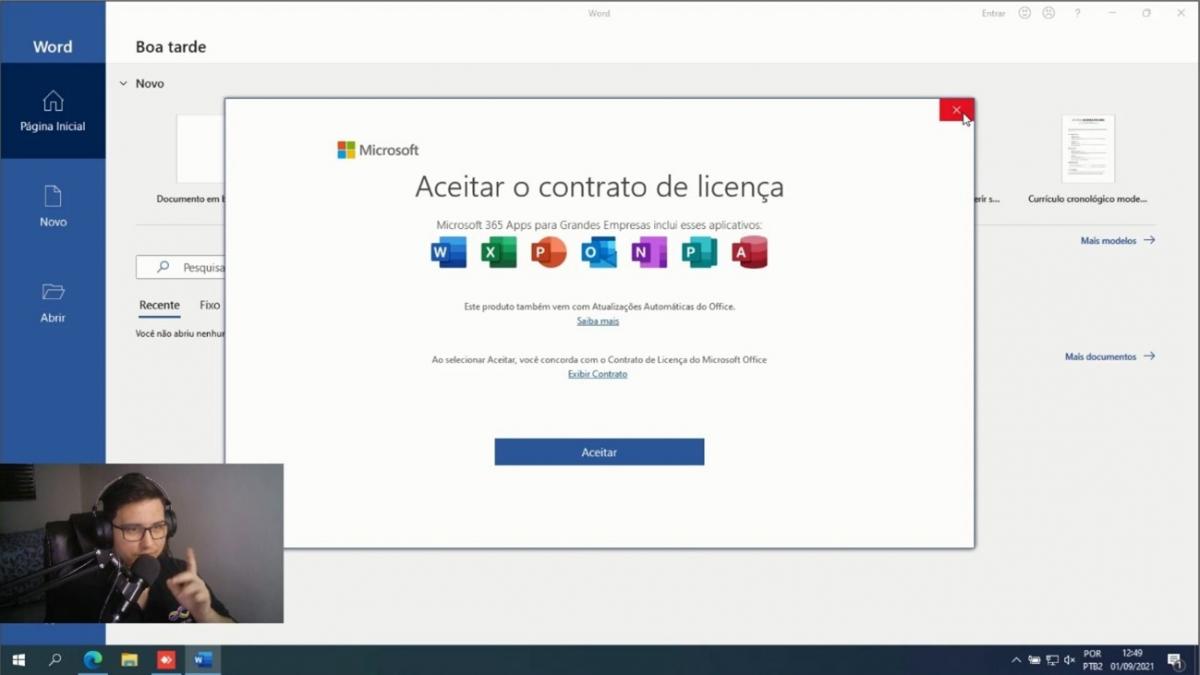Image resolution: width=1200 pixels, height=675 pixels.
Task: Click the Word app icon in dialog
Action: pos(448,252)
